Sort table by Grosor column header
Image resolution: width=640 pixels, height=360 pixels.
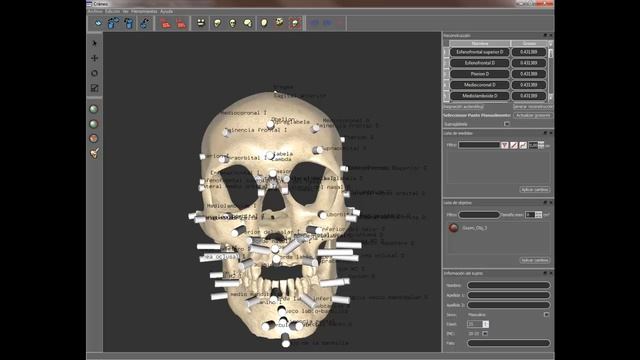coord(529,43)
